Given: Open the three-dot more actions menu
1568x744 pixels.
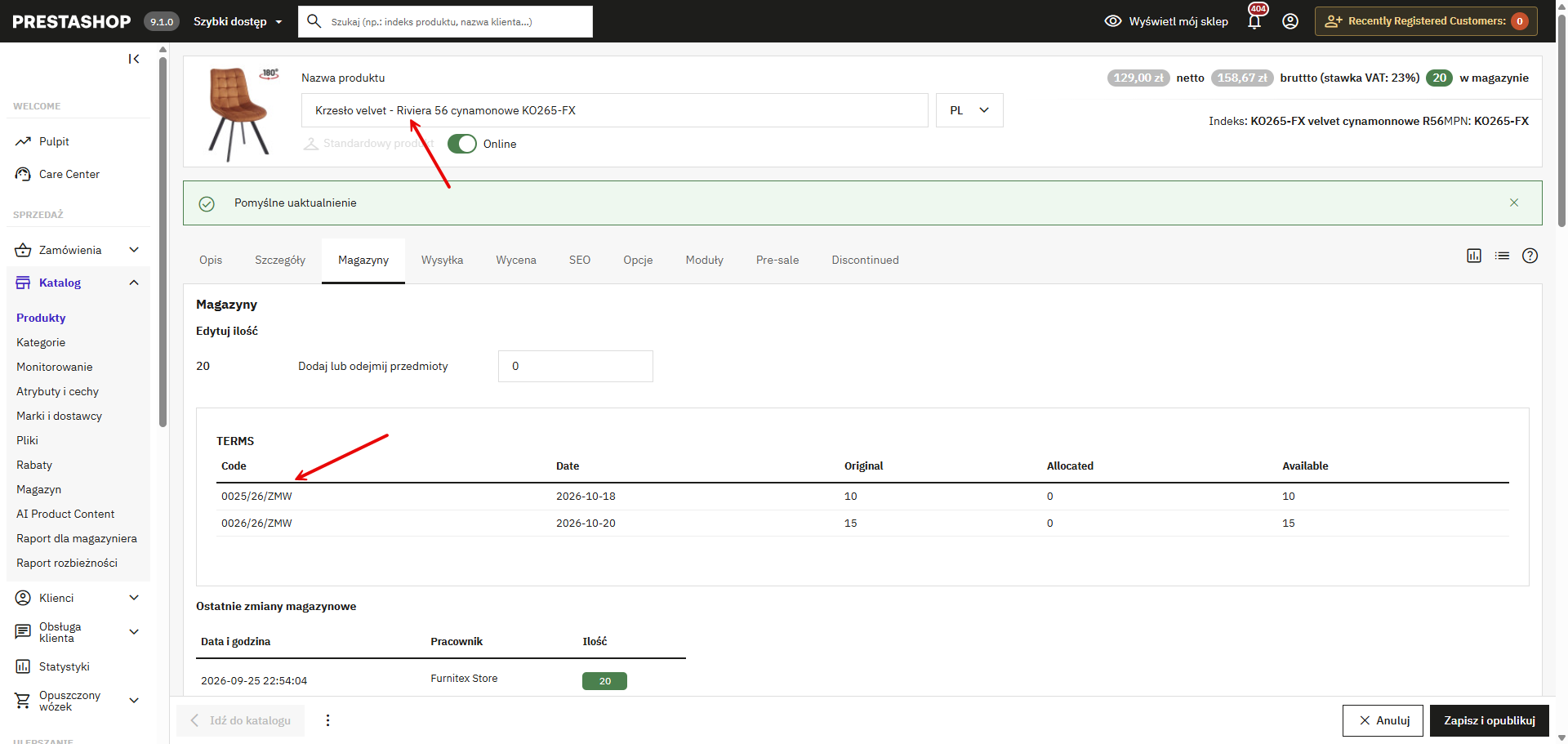Looking at the screenshot, I should pyautogui.click(x=327, y=720).
